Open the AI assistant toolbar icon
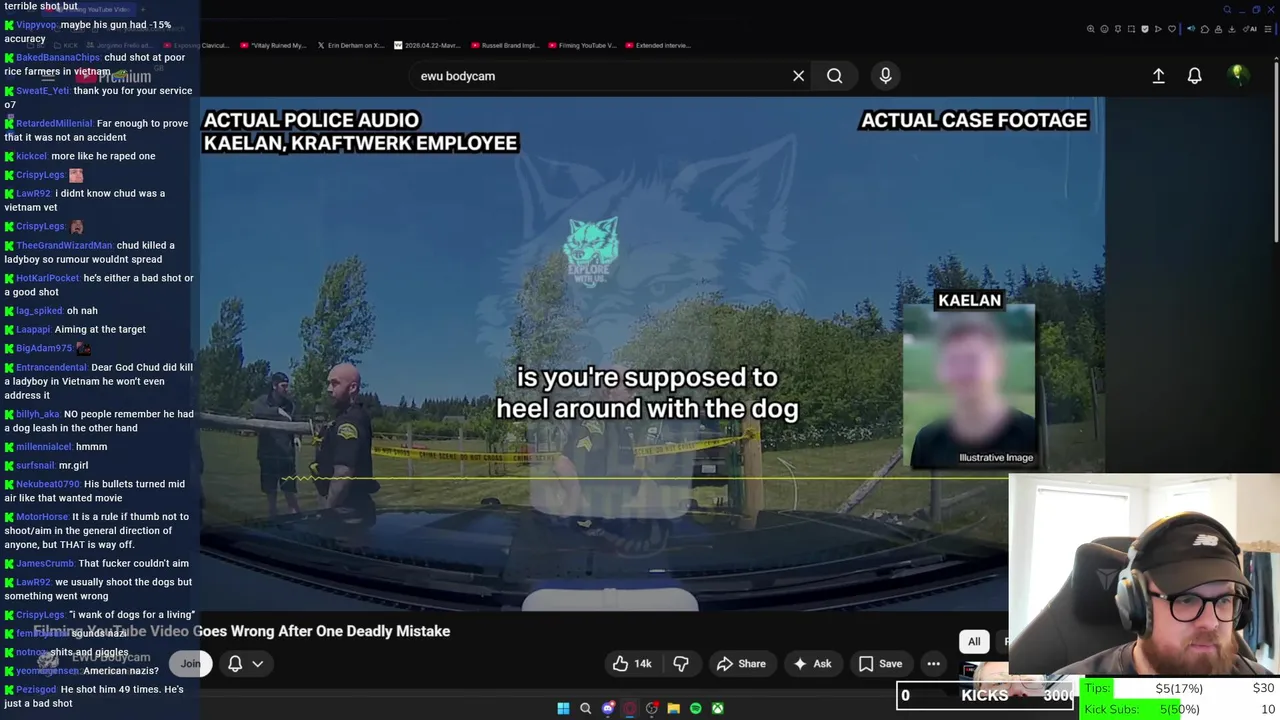This screenshot has height=720, width=1280. click(1250, 29)
